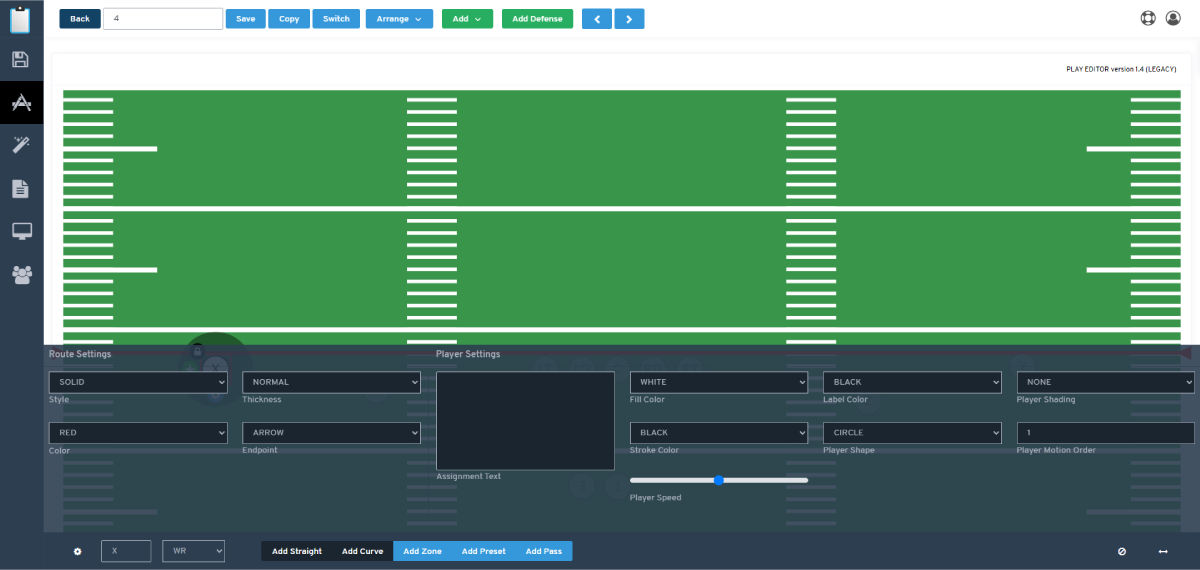Open the user account circle icon

click(x=1175, y=18)
